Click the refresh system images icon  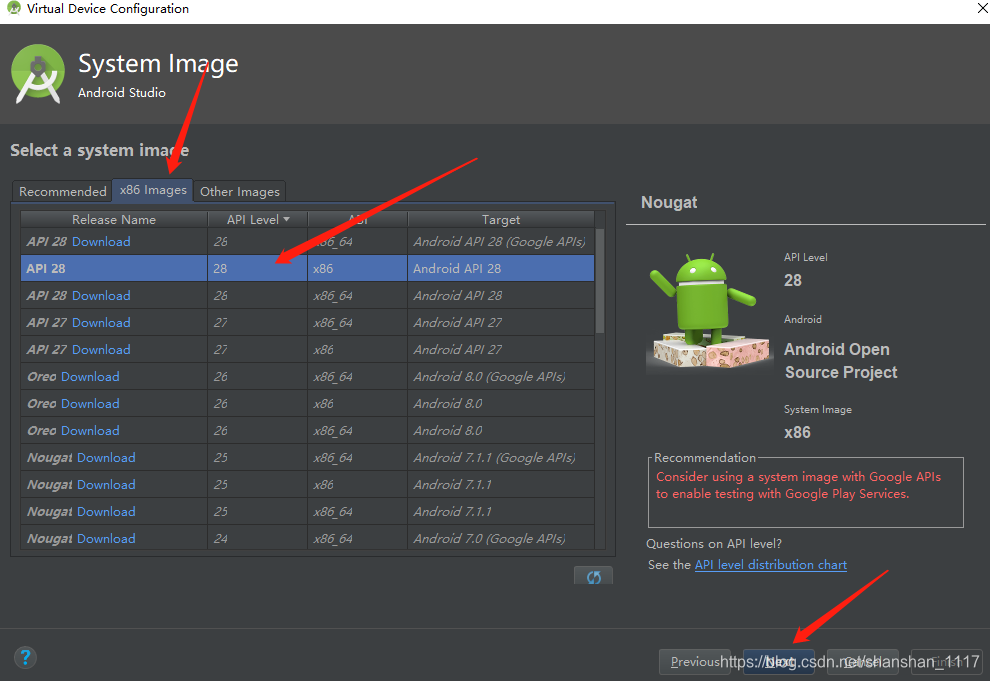click(593, 576)
